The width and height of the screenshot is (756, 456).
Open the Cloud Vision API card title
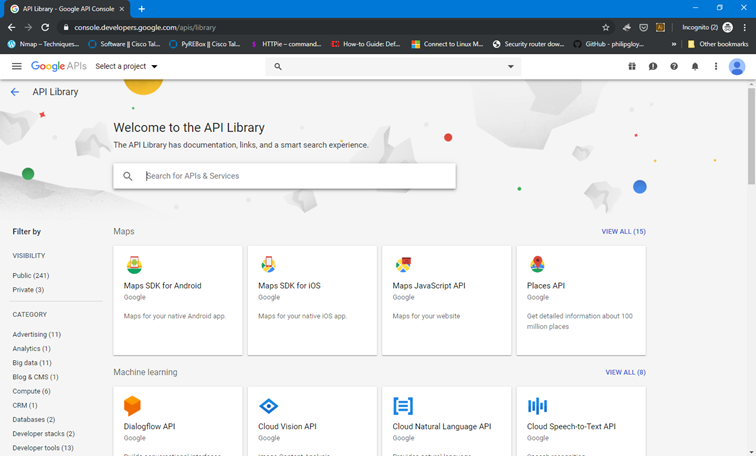pos(287,427)
